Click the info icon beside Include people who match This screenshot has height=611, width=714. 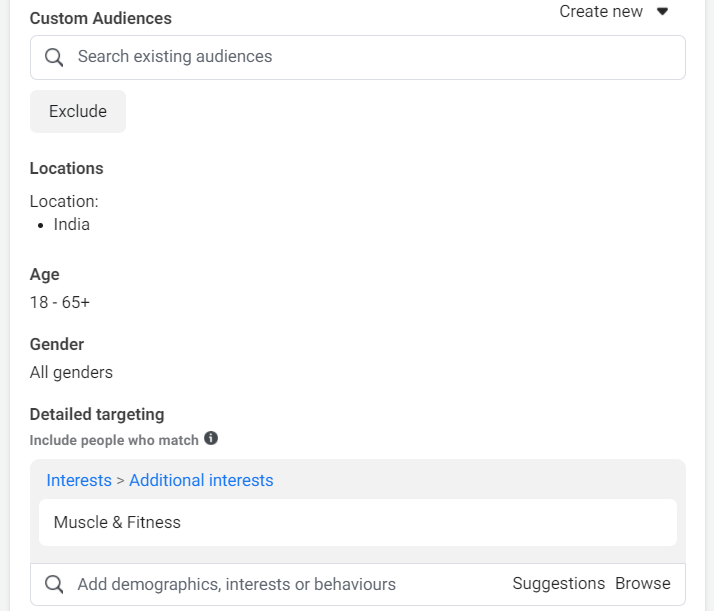tap(211, 438)
